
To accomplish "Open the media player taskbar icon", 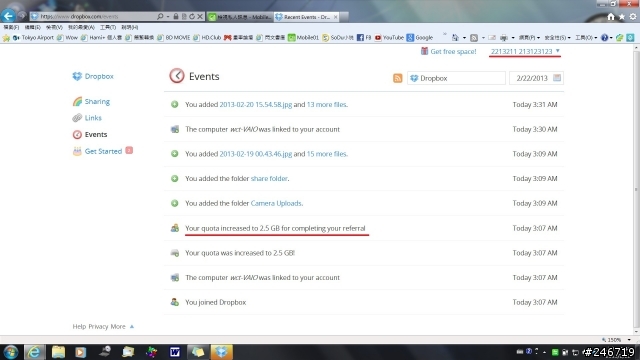I will pos(80,352).
